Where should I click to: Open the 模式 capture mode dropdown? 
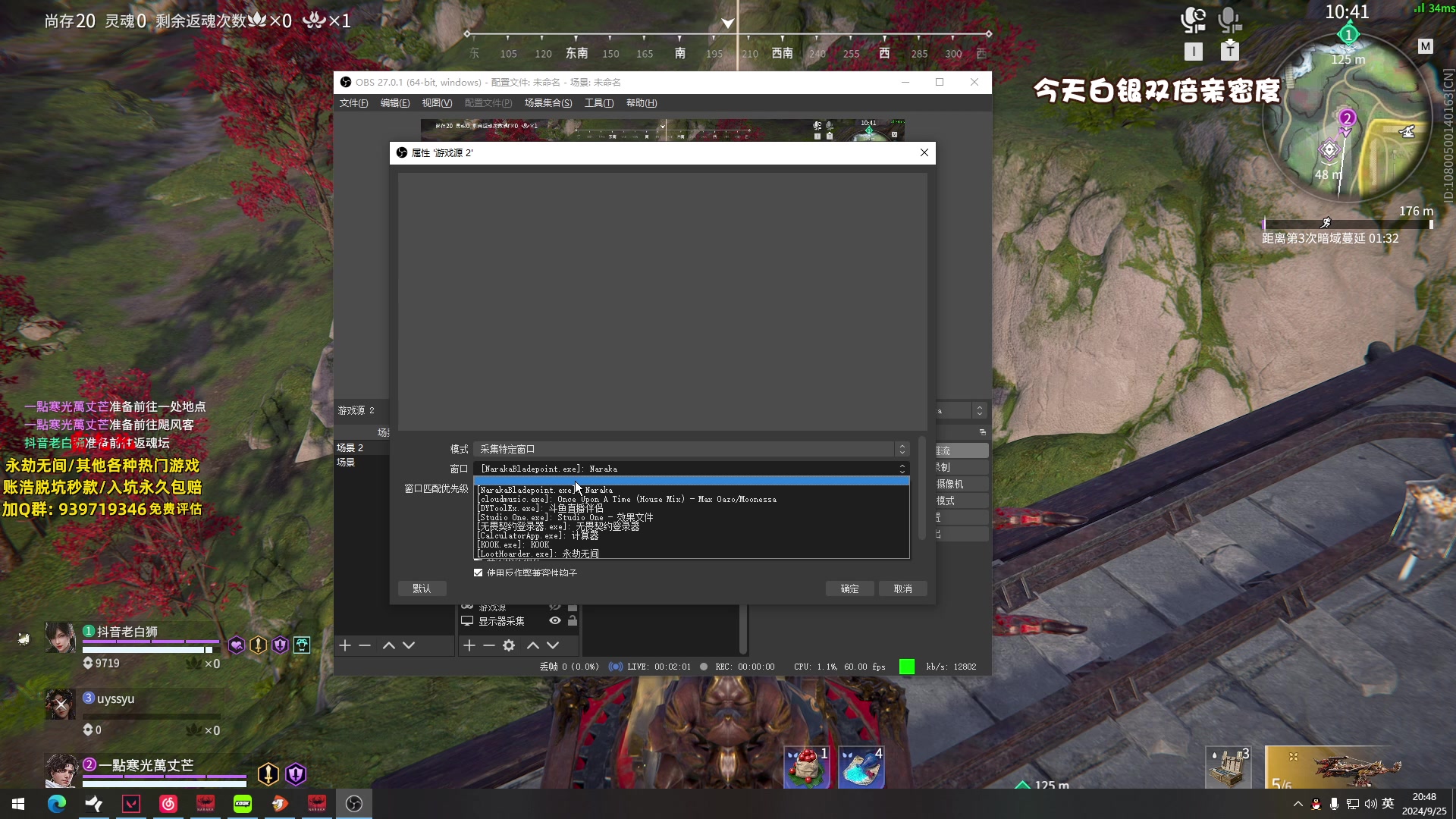[x=691, y=450]
